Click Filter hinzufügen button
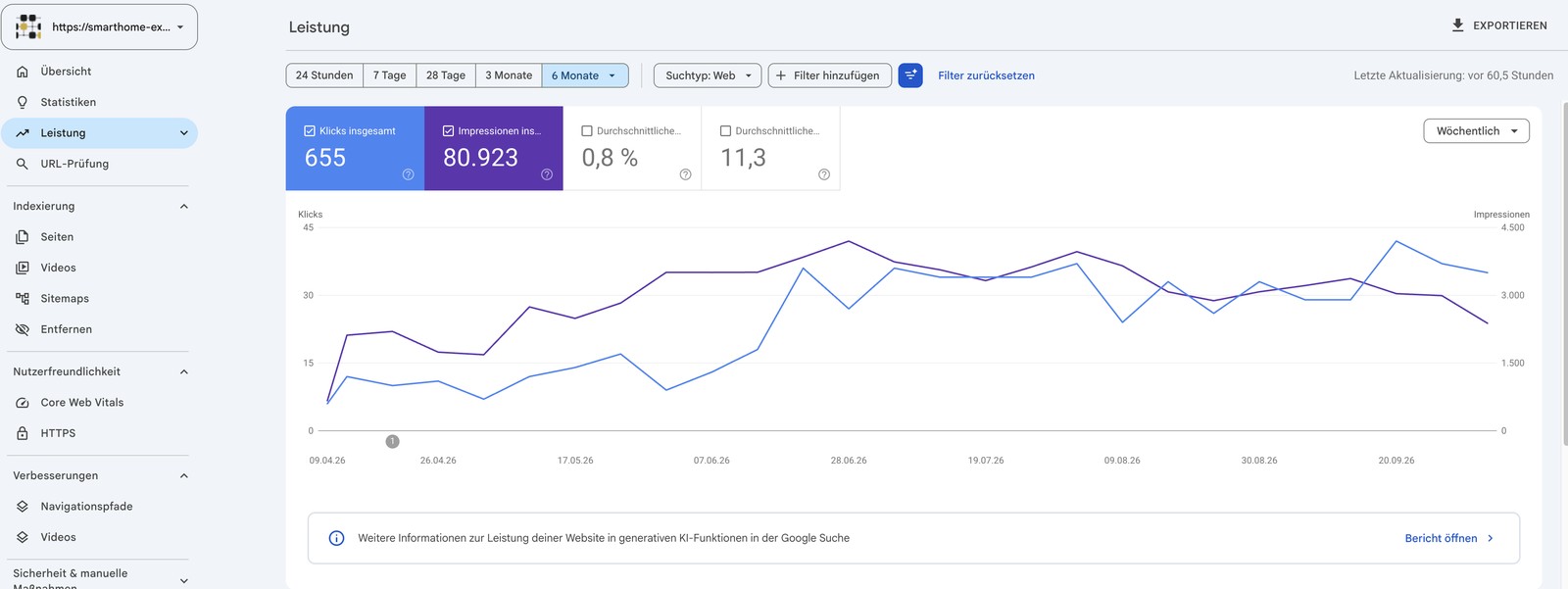This screenshot has height=589, width=1568. pos(830,75)
